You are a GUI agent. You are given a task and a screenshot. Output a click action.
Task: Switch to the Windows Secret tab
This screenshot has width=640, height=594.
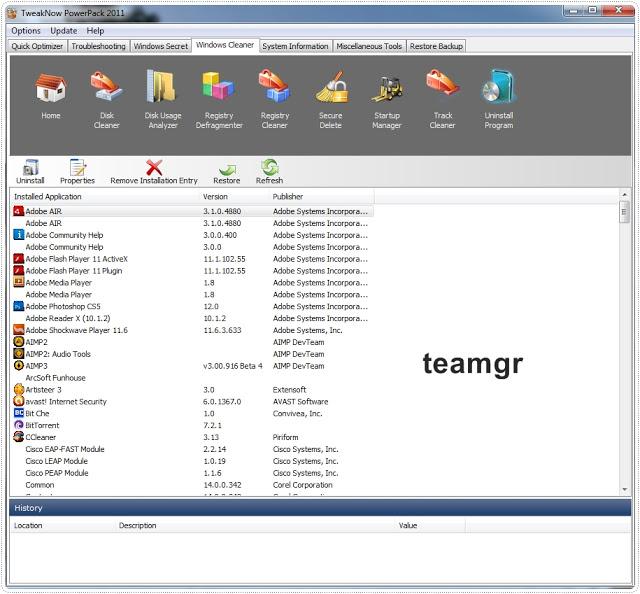161,46
